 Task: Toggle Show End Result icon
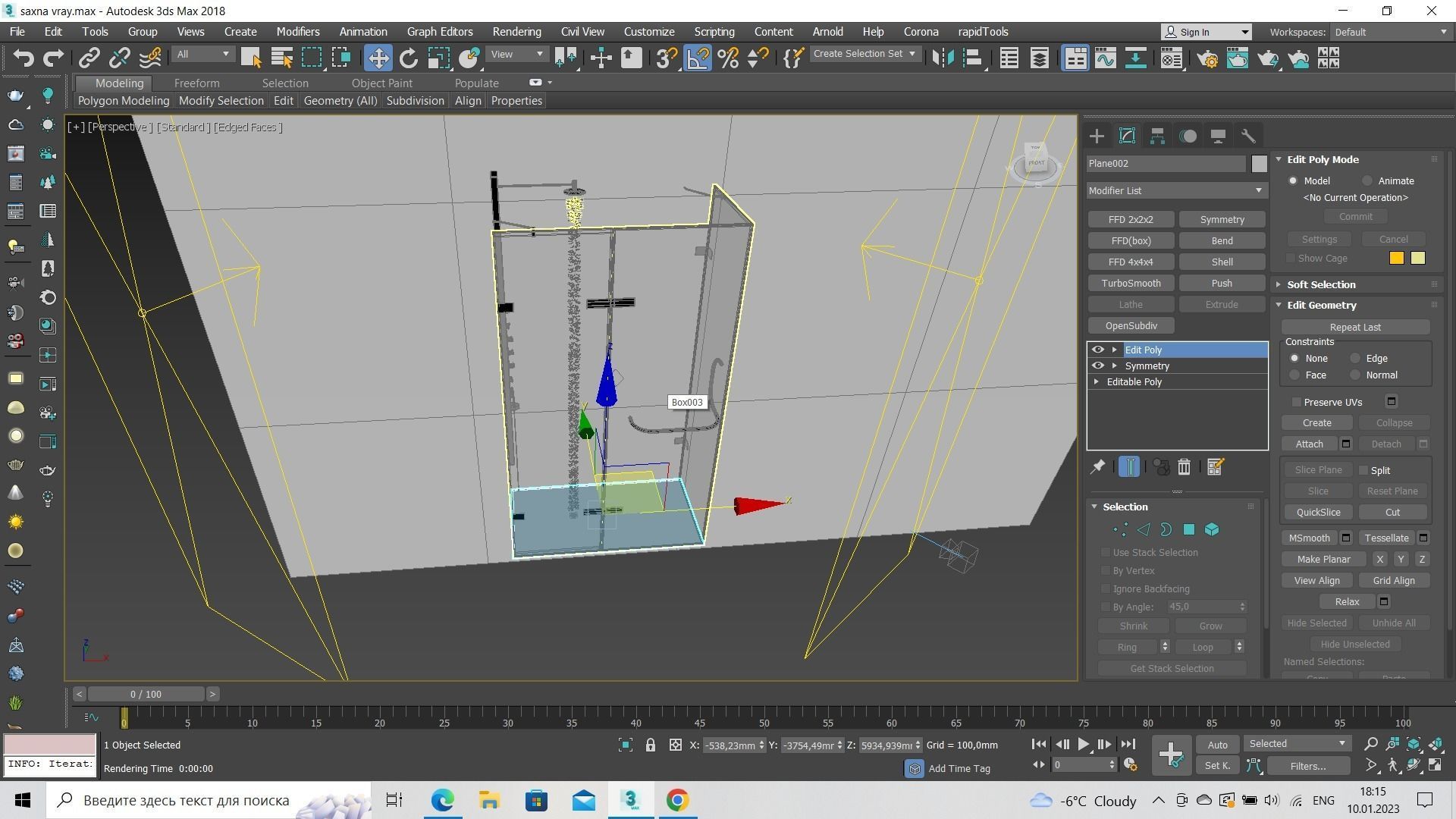point(1128,467)
